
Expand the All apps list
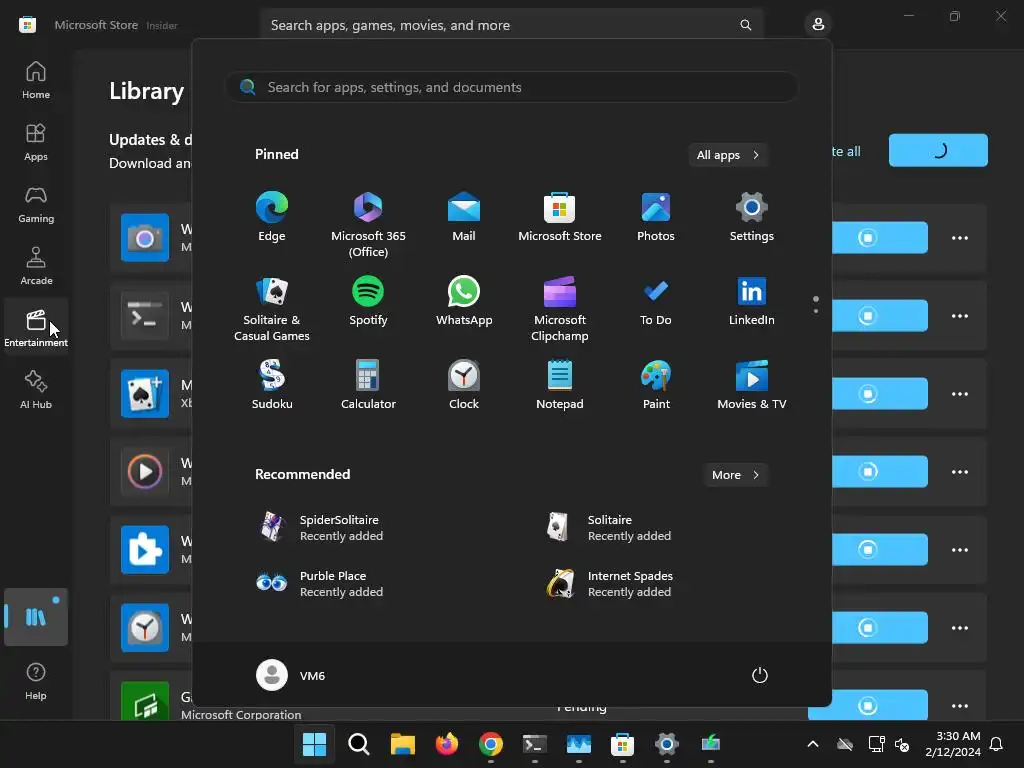pos(728,155)
